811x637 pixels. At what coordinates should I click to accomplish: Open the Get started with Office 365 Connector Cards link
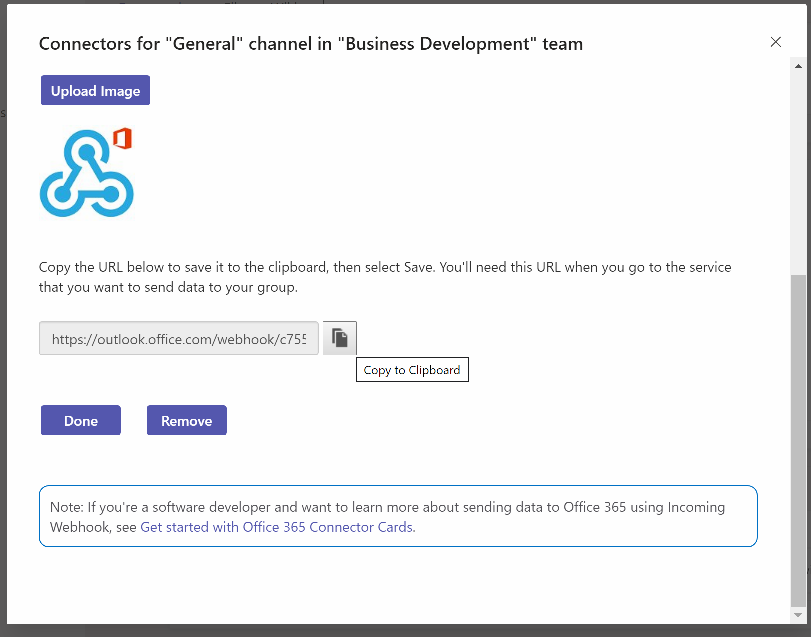pos(277,527)
